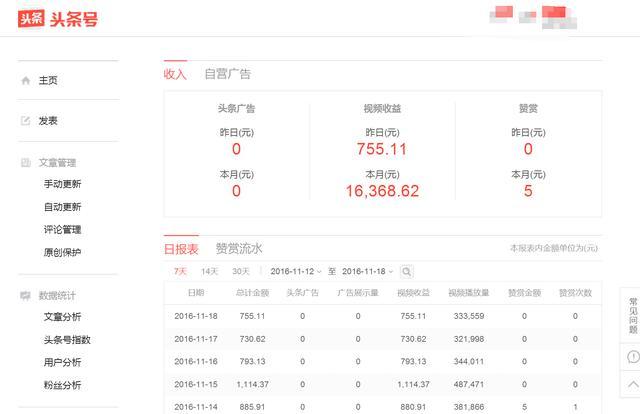The width and height of the screenshot is (640, 414).
Task: Click the 2016-11-18 date cell
Action: tap(196, 316)
